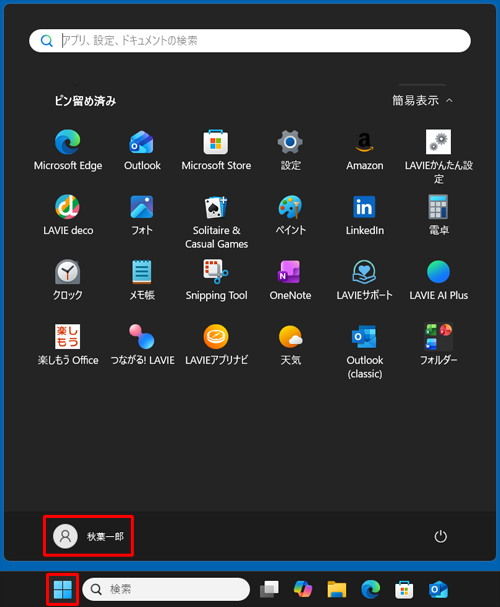Open the 設定 settings gear app
This screenshot has width=500, height=607.
pyautogui.click(x=290, y=150)
